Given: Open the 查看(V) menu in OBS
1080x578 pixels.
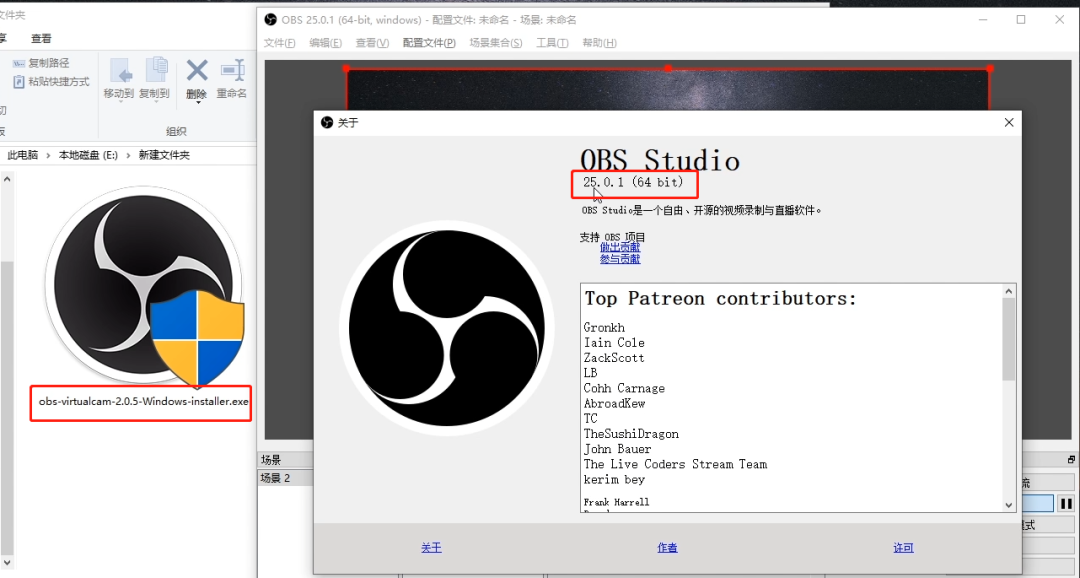Looking at the screenshot, I should coord(372,43).
